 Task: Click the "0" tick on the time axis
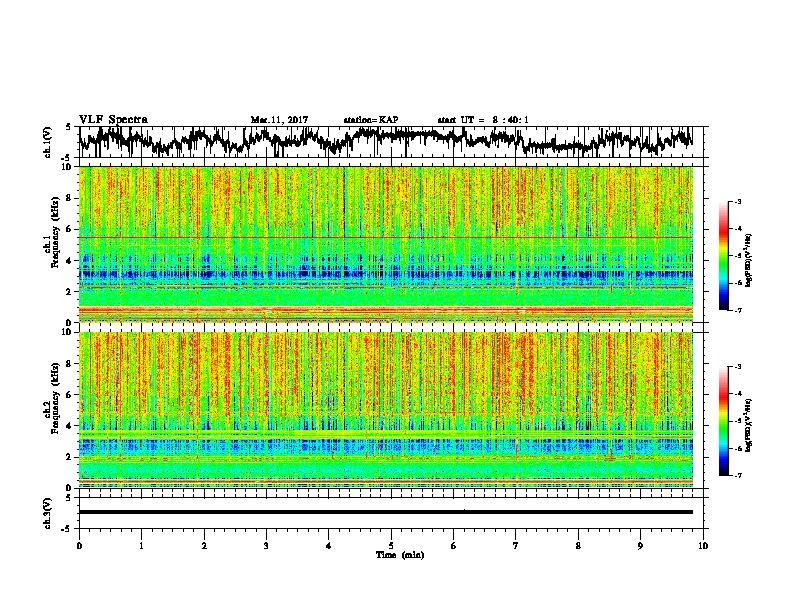(x=79, y=546)
